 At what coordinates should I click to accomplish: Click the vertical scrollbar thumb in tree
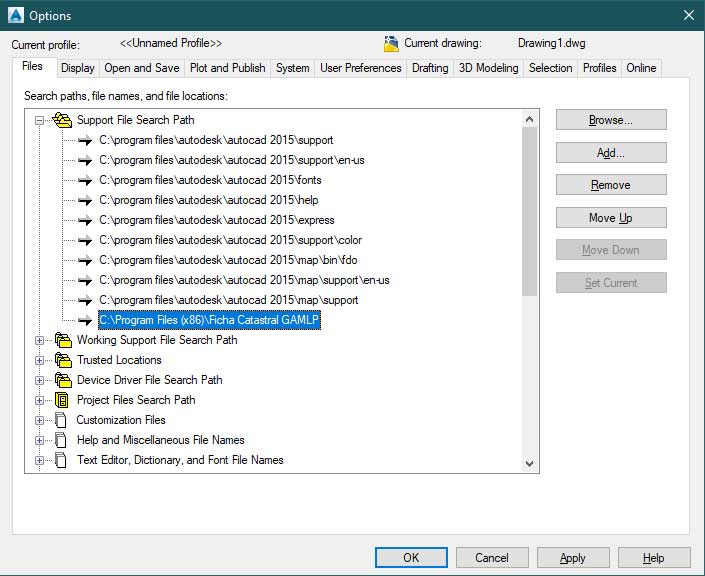point(530,212)
